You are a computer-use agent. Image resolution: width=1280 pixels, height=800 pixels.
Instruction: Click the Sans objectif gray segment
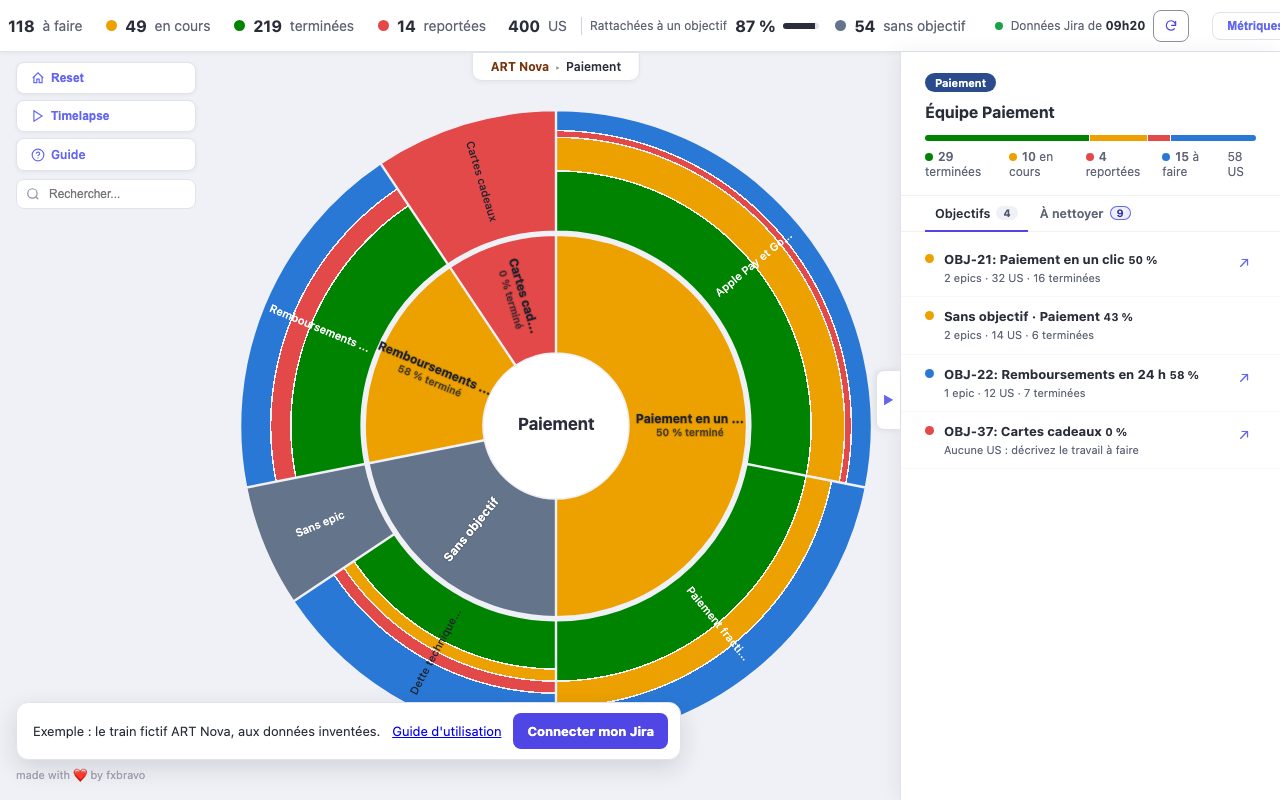pyautogui.click(x=470, y=530)
